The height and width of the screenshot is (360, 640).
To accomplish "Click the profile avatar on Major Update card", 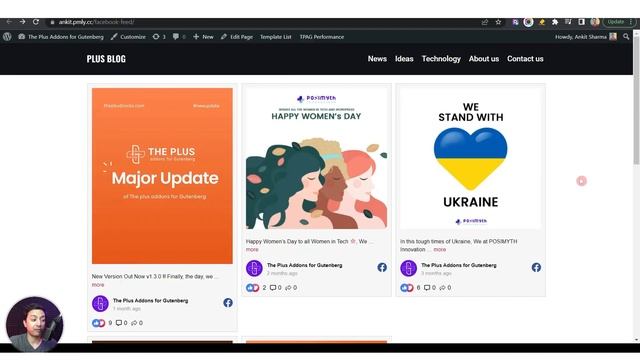I will click(100, 304).
